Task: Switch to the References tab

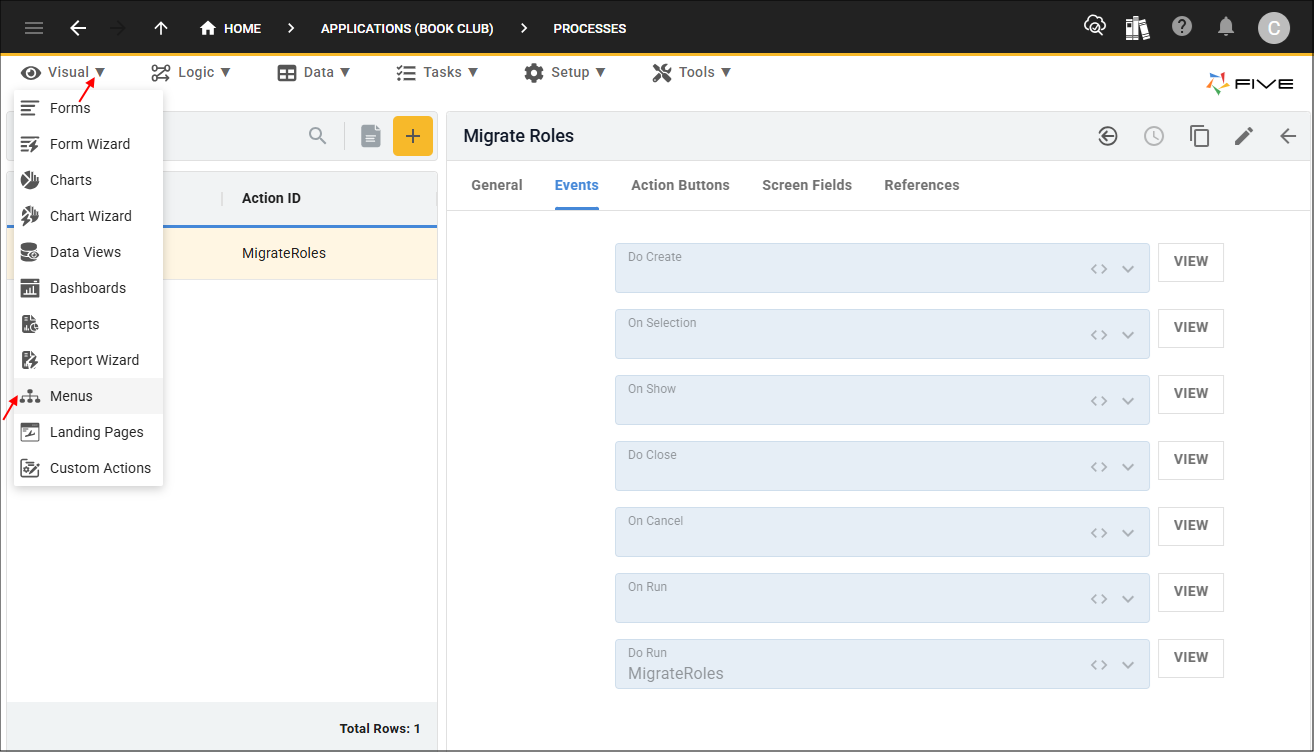Action: point(922,185)
